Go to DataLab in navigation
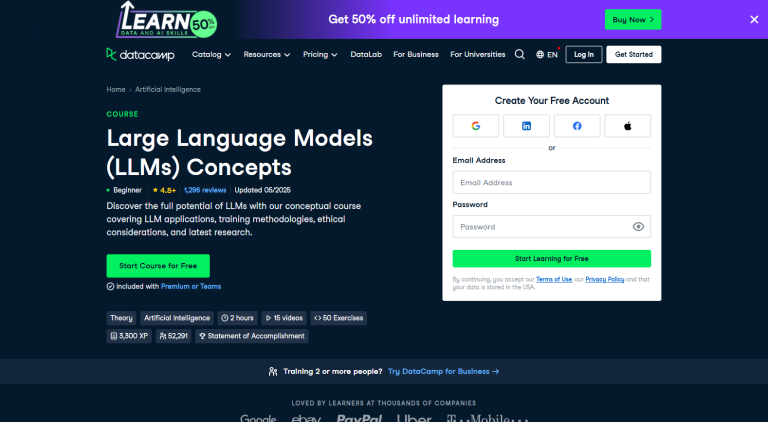This screenshot has width=768, height=422. point(366,55)
